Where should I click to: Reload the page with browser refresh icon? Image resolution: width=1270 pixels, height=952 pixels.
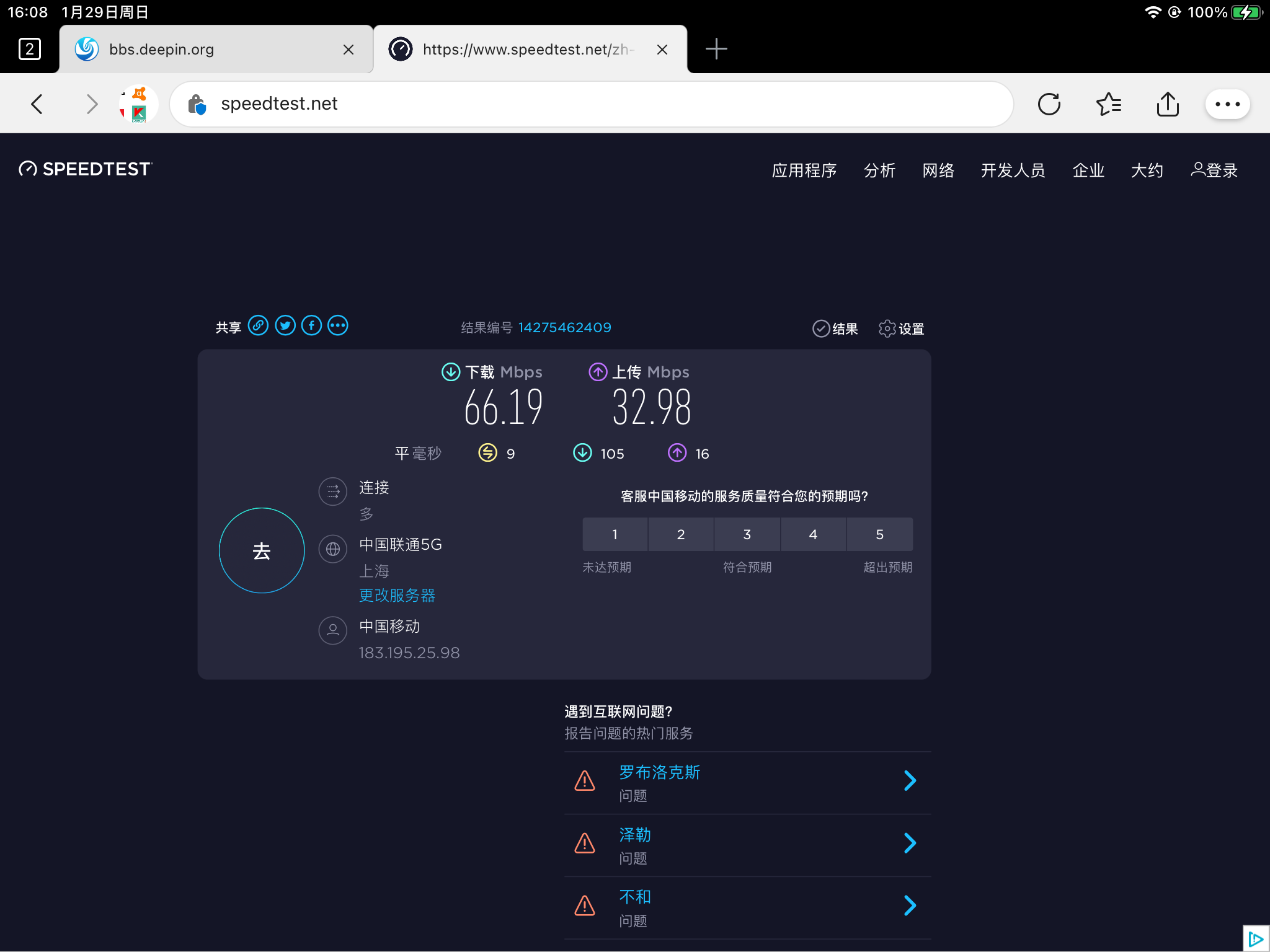tap(1048, 104)
